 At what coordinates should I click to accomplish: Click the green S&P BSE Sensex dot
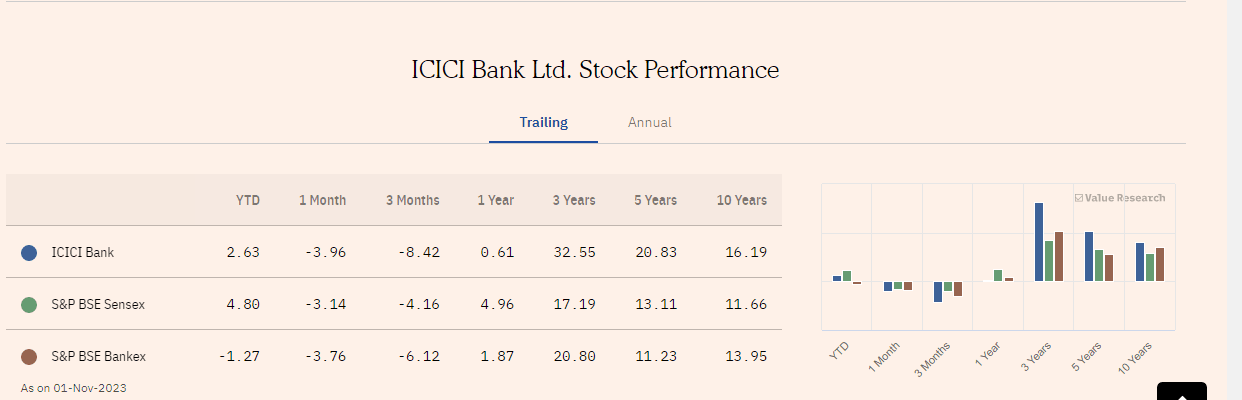coord(29,304)
